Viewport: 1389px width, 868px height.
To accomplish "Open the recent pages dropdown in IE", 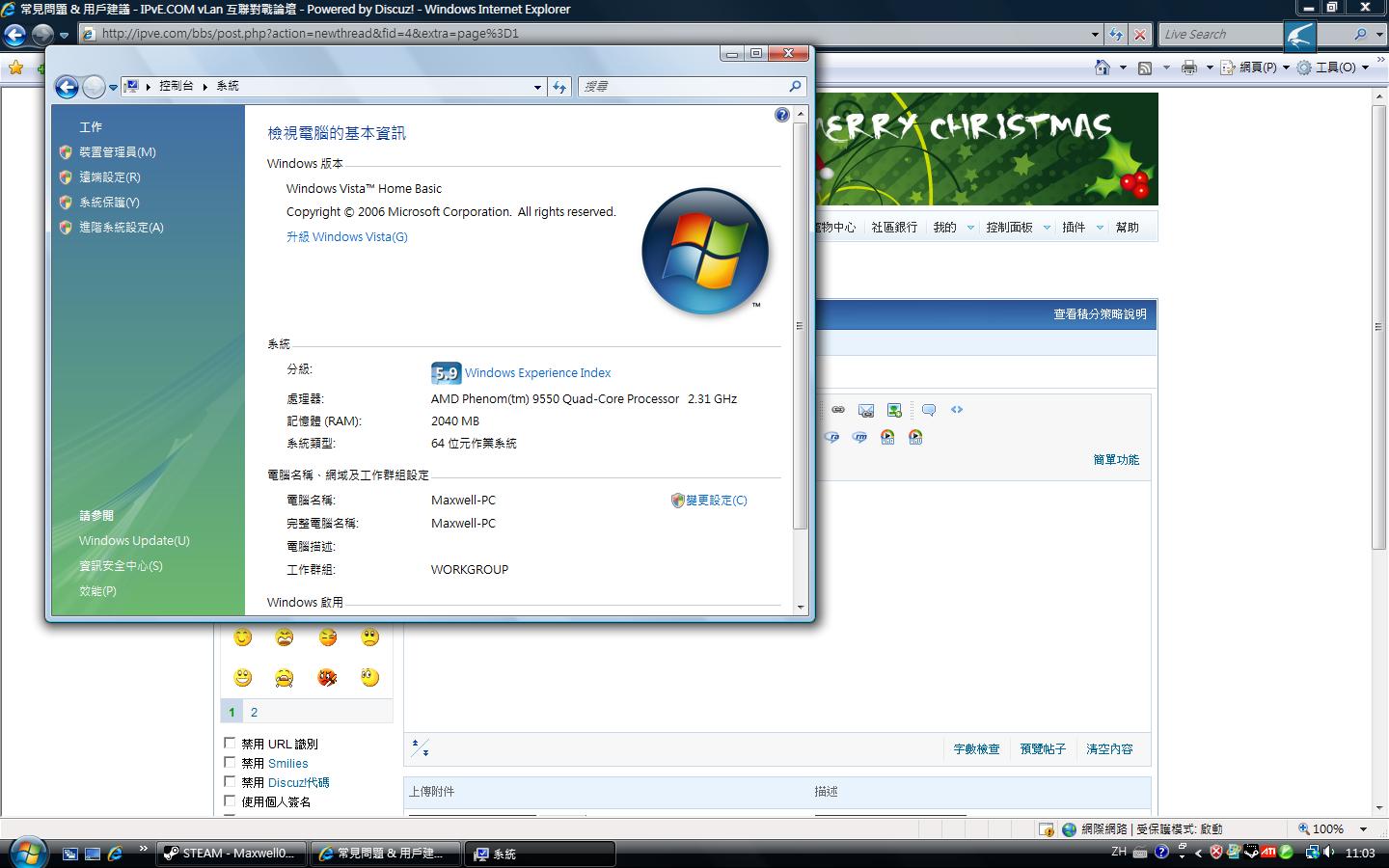I will pos(64,35).
